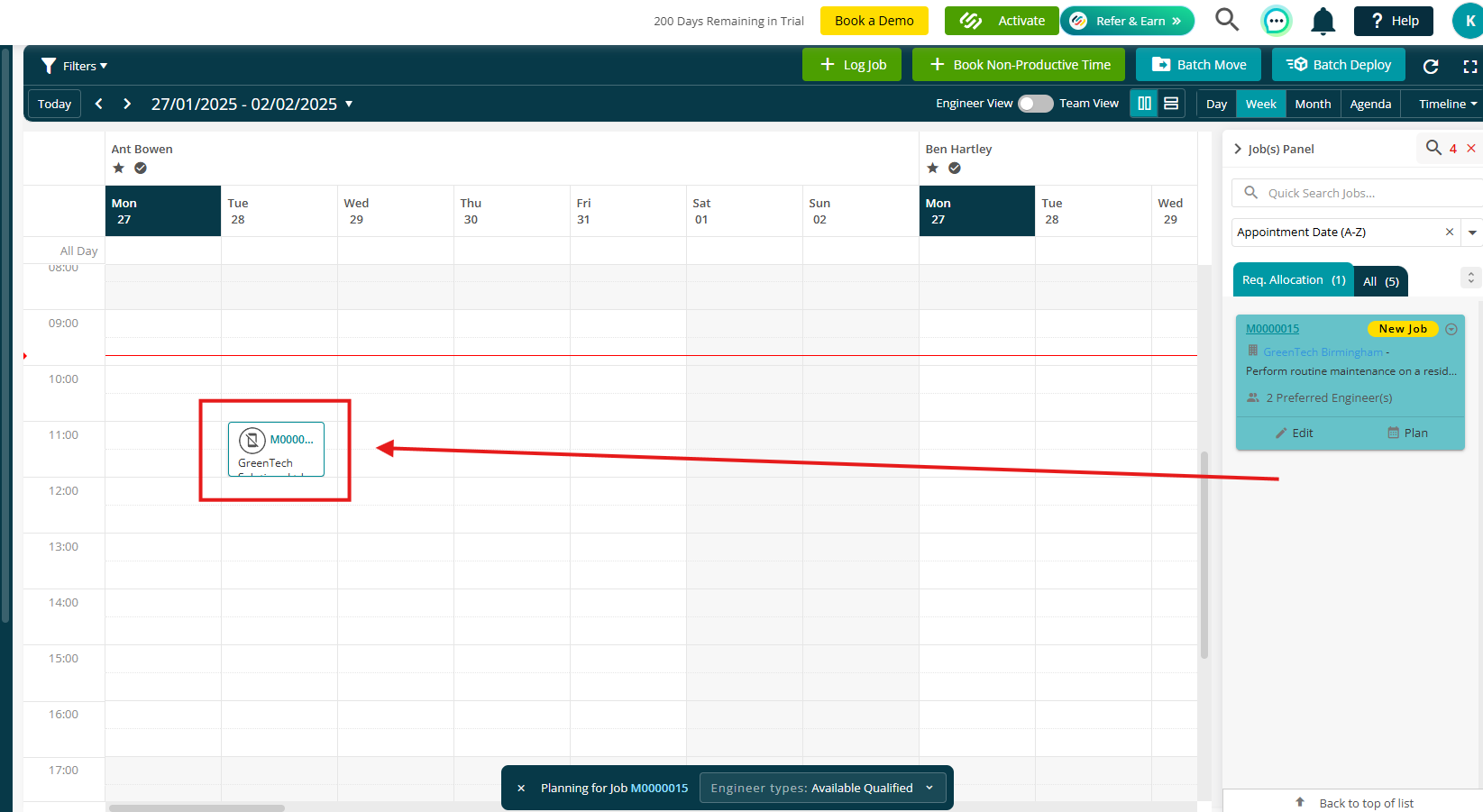Image resolution: width=1483 pixels, height=812 pixels.
Task: Select the column layout view icon
Action: tap(1144, 104)
